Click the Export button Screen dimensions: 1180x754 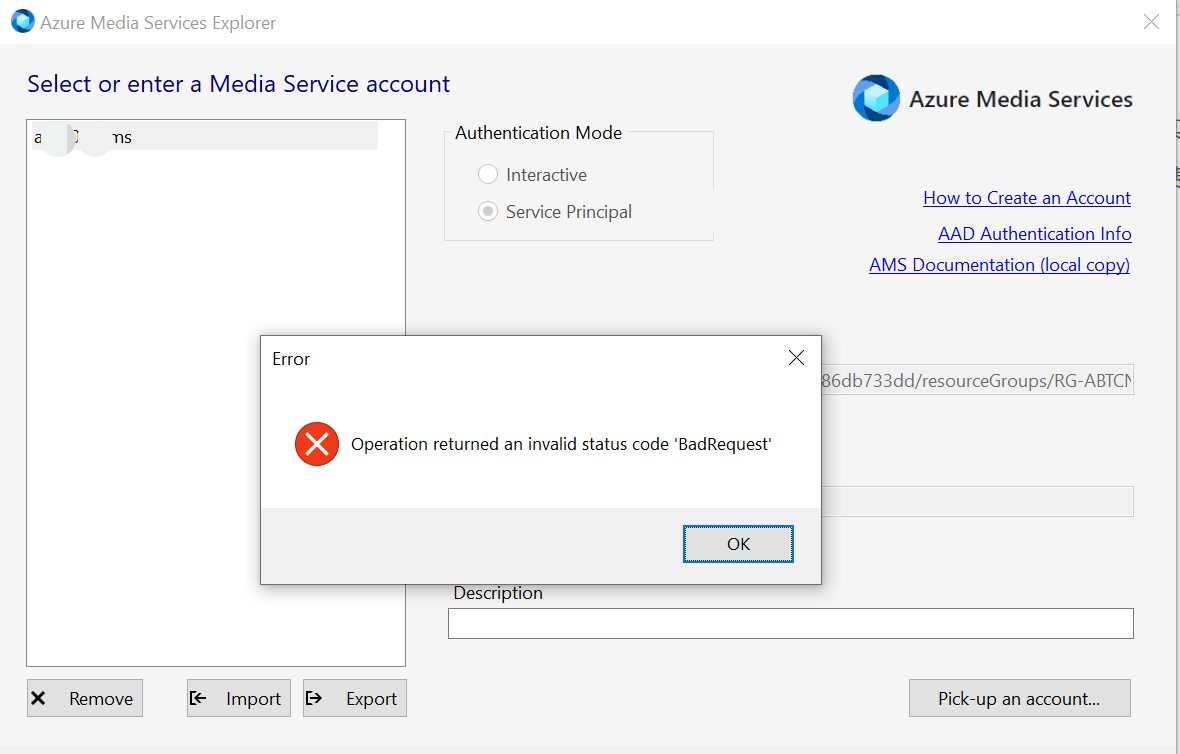click(x=354, y=698)
